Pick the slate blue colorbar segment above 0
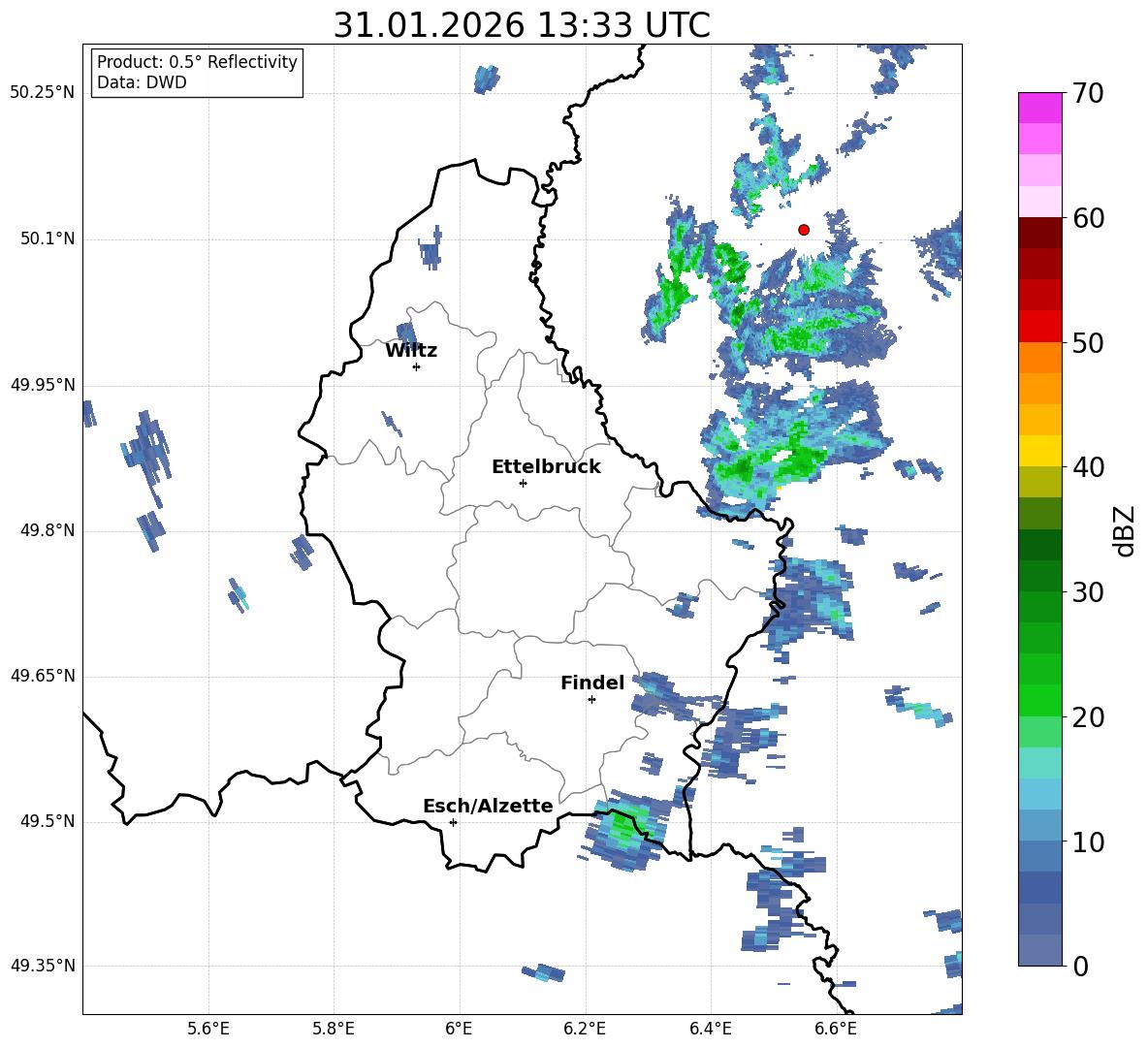Image resolution: width=1148 pixels, height=1048 pixels. pyautogui.click(x=1039, y=950)
